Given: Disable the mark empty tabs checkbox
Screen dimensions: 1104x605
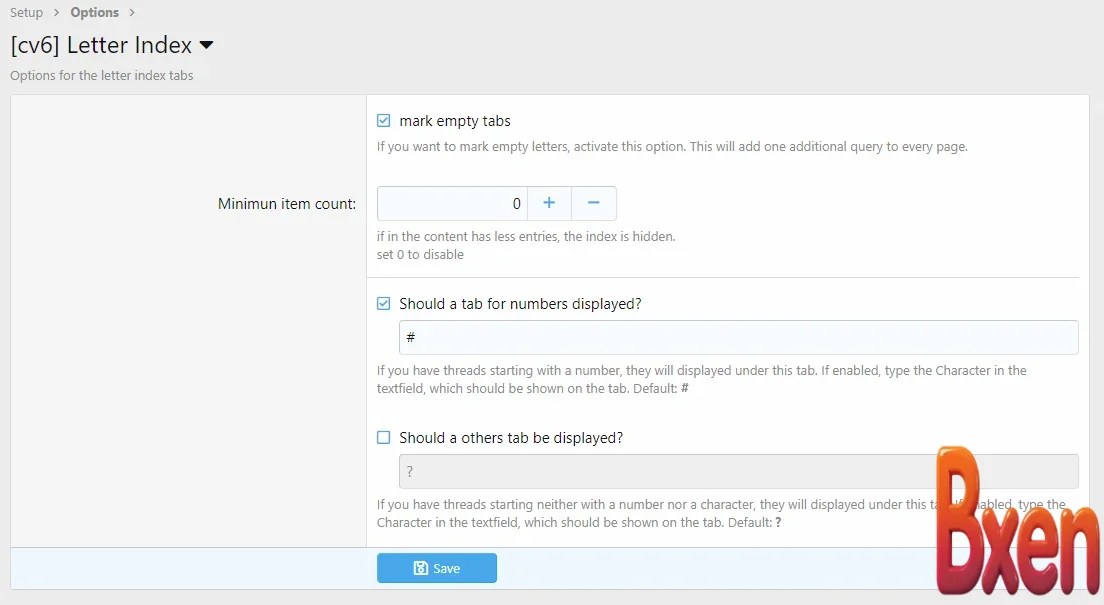Looking at the screenshot, I should click(384, 121).
